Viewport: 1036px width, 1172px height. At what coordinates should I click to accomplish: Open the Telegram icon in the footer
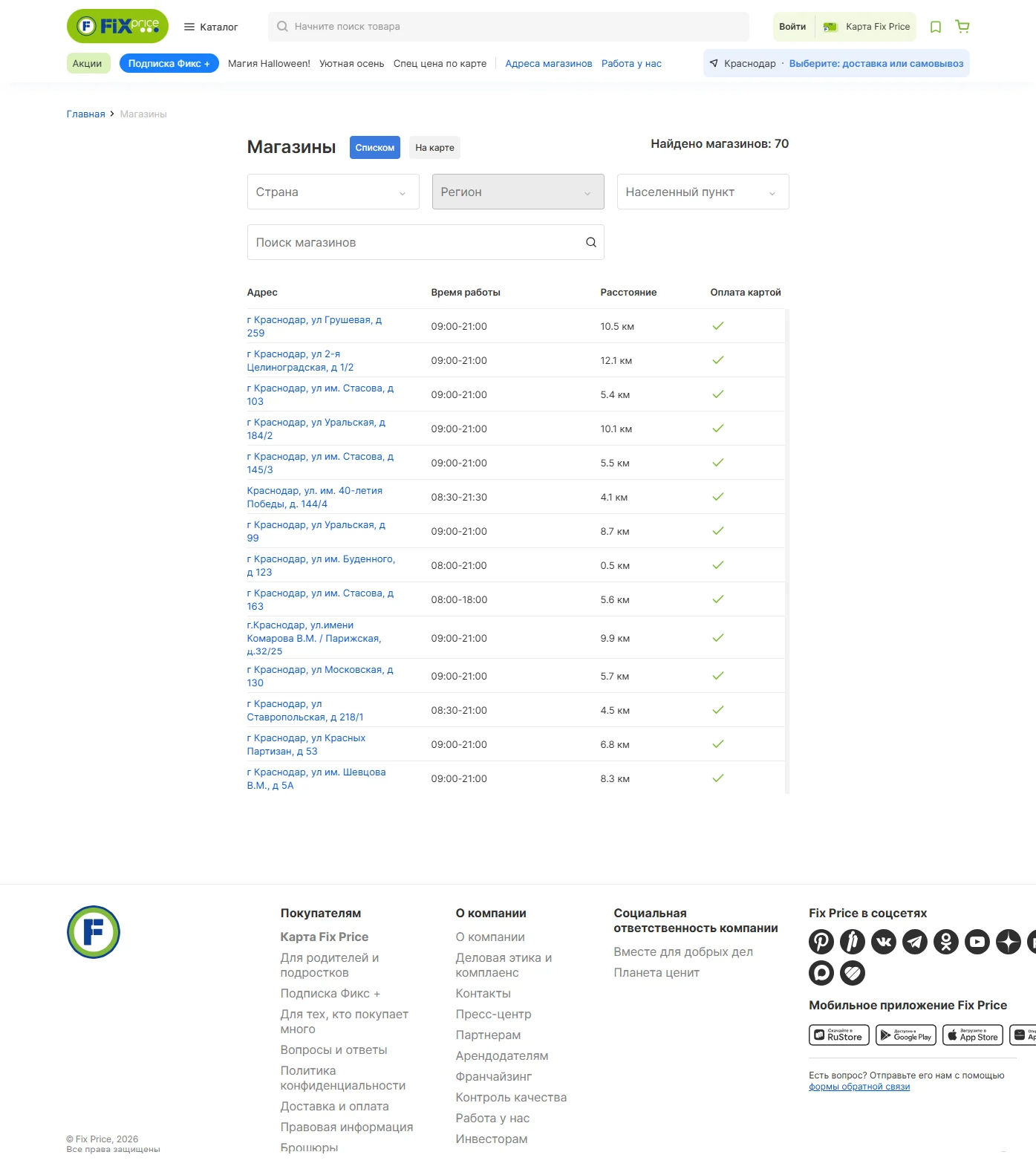915,942
